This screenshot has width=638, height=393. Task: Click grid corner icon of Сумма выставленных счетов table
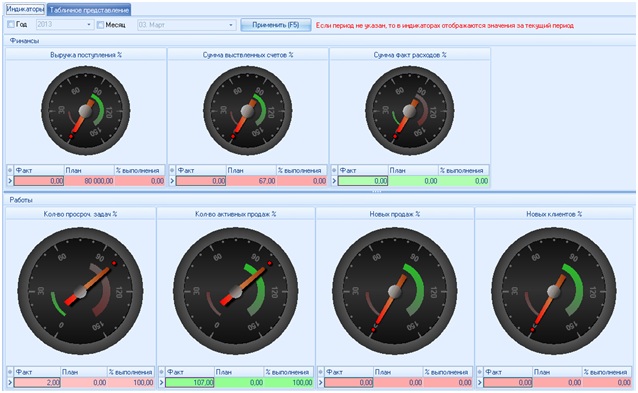172,170
